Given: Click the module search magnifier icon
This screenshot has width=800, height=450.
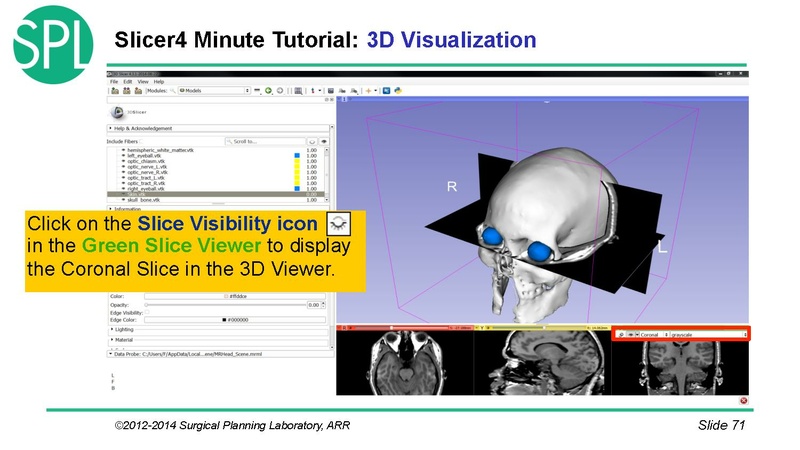Looking at the screenshot, I should click(x=173, y=91).
